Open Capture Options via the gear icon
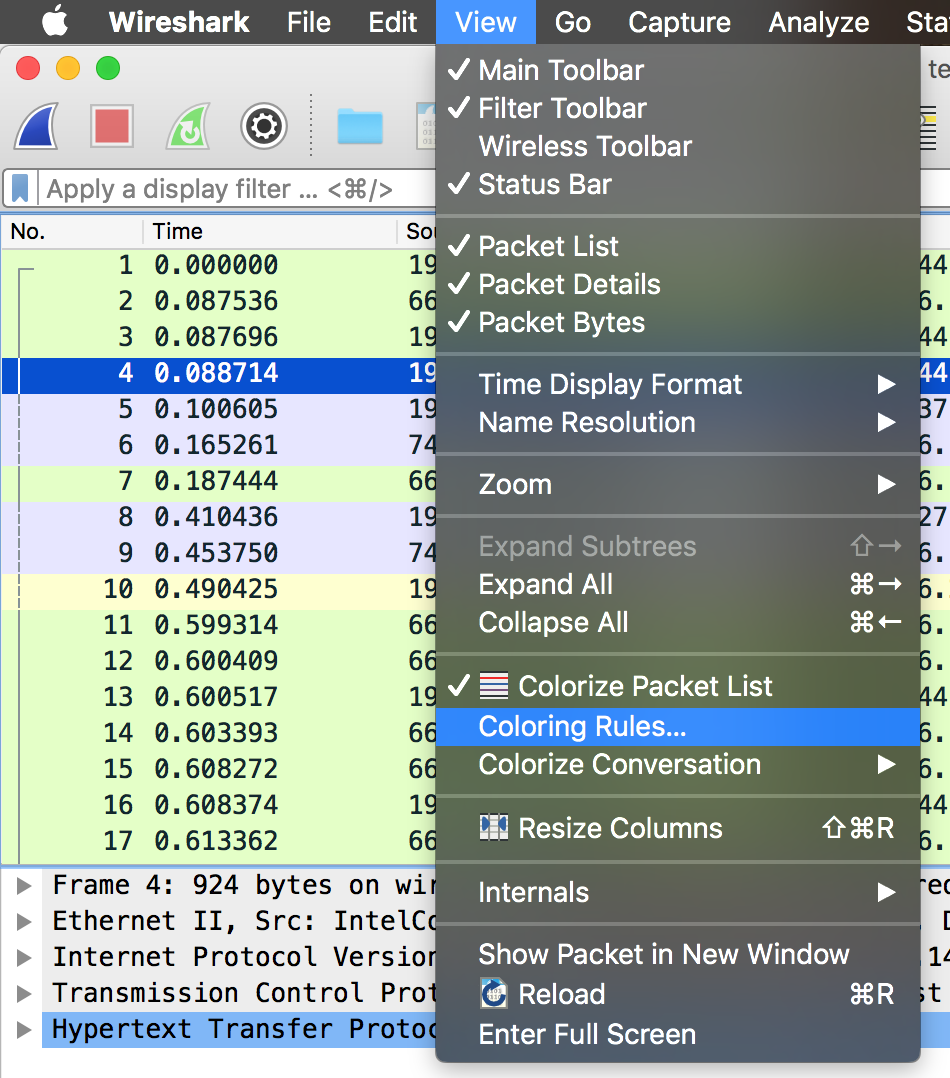 (263, 126)
